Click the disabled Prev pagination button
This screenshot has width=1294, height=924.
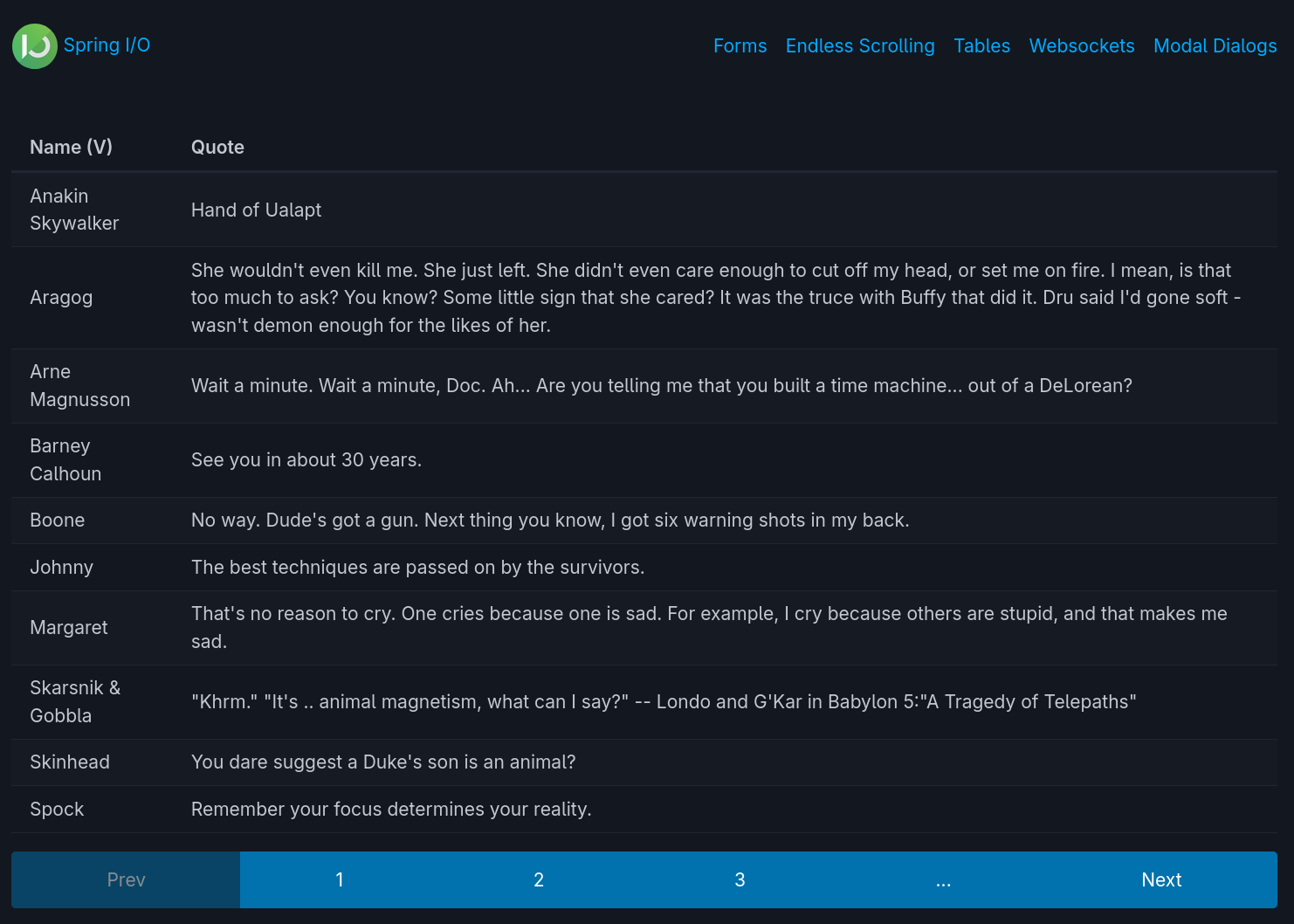(x=126, y=879)
